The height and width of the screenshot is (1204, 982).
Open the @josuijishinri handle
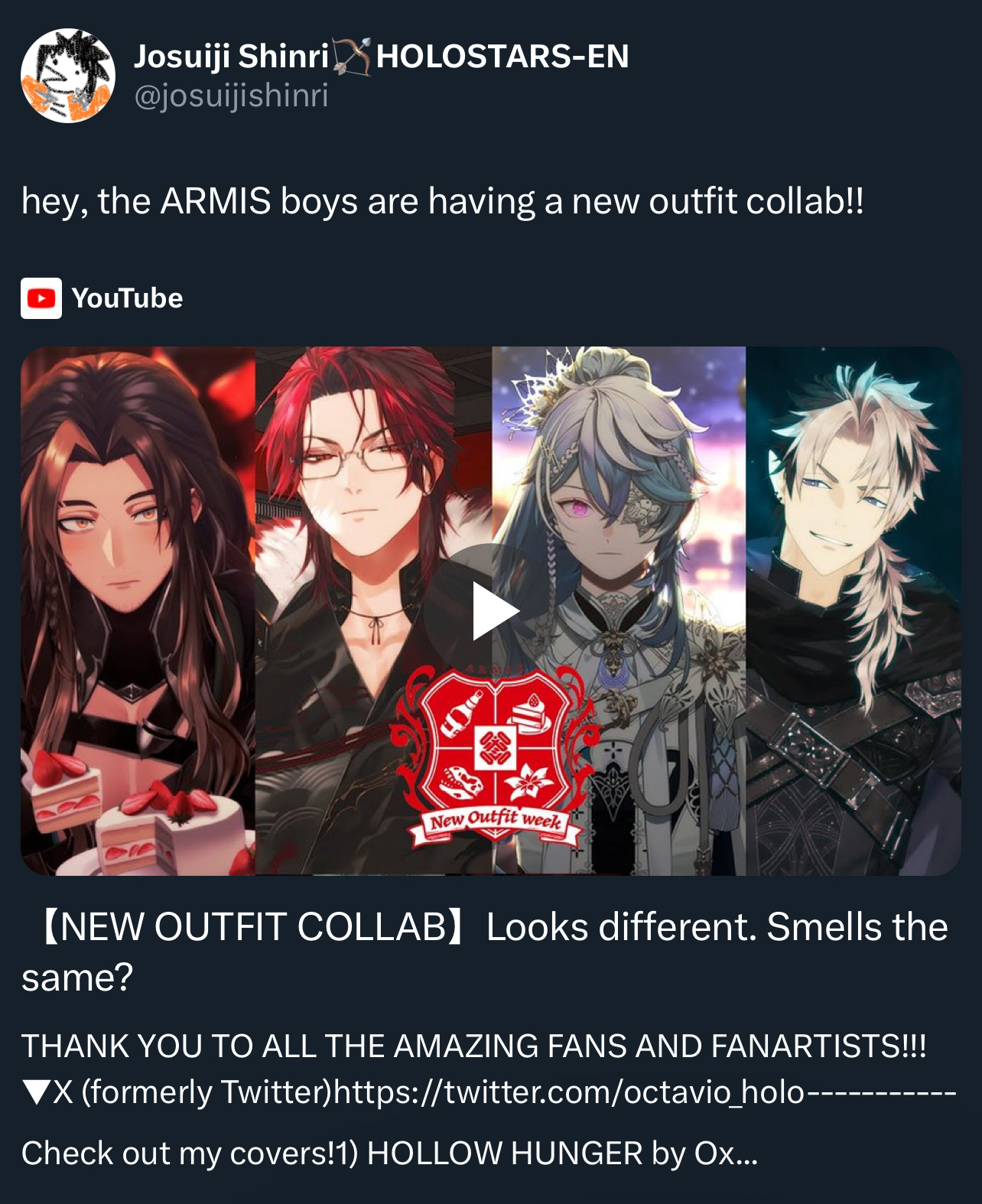point(231,96)
